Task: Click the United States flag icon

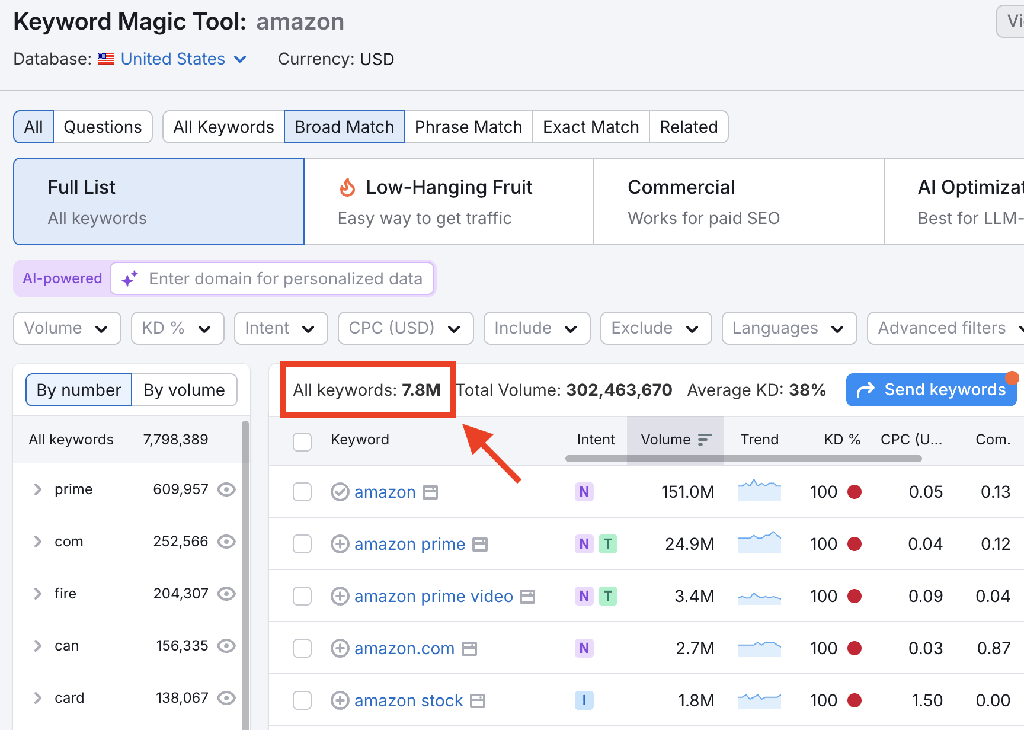Action: [106, 59]
